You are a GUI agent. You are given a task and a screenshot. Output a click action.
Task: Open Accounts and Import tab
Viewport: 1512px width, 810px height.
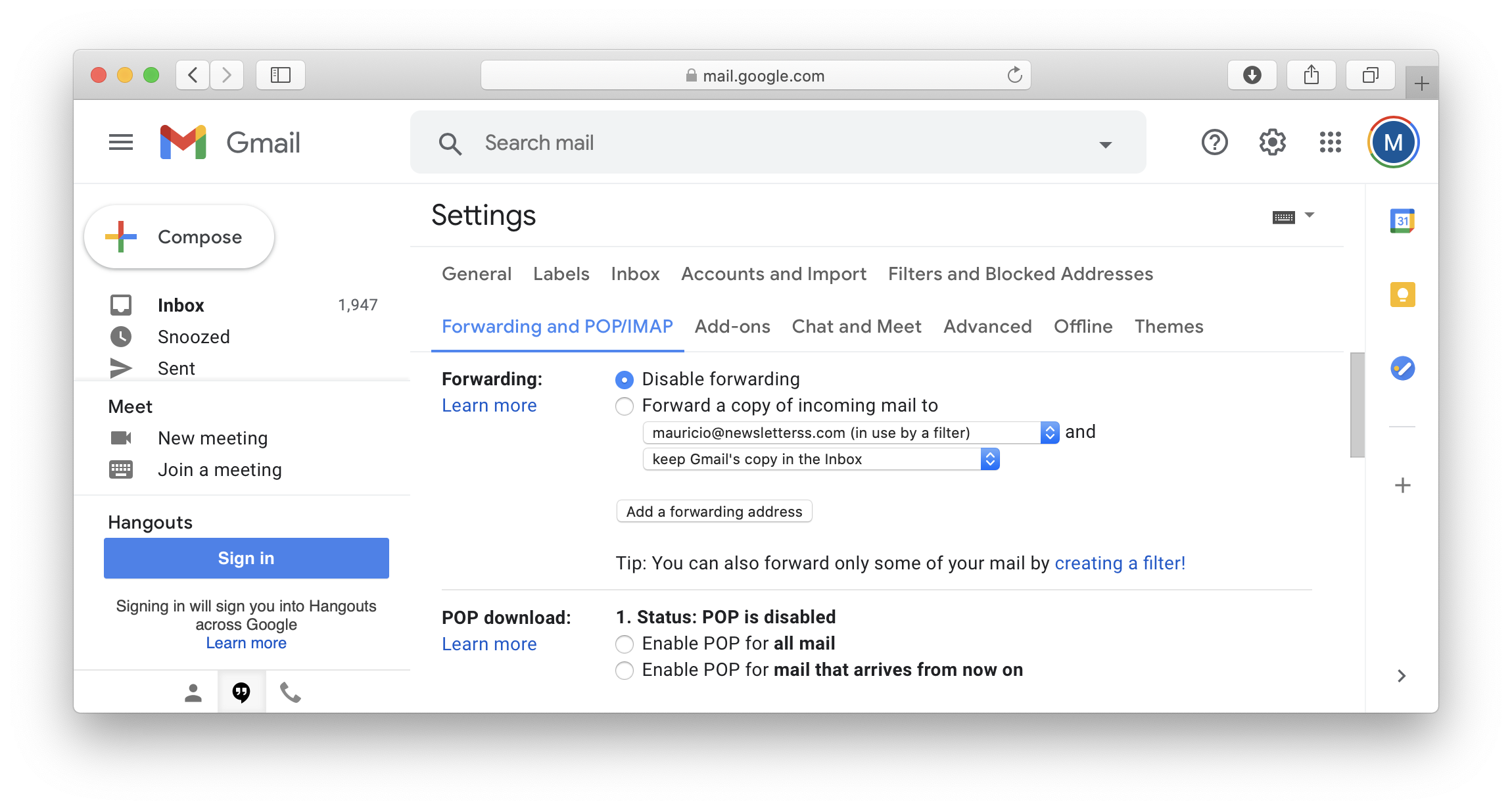click(x=774, y=274)
